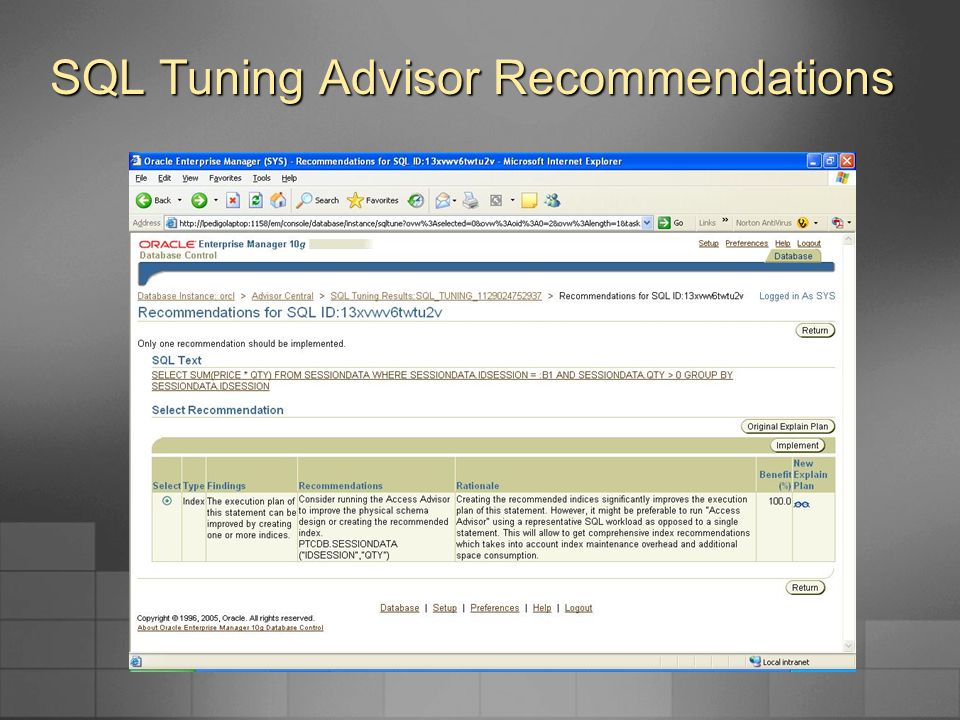The image size is (960, 720).
Task: Click the page icon in status bar
Action: [x=136, y=661]
